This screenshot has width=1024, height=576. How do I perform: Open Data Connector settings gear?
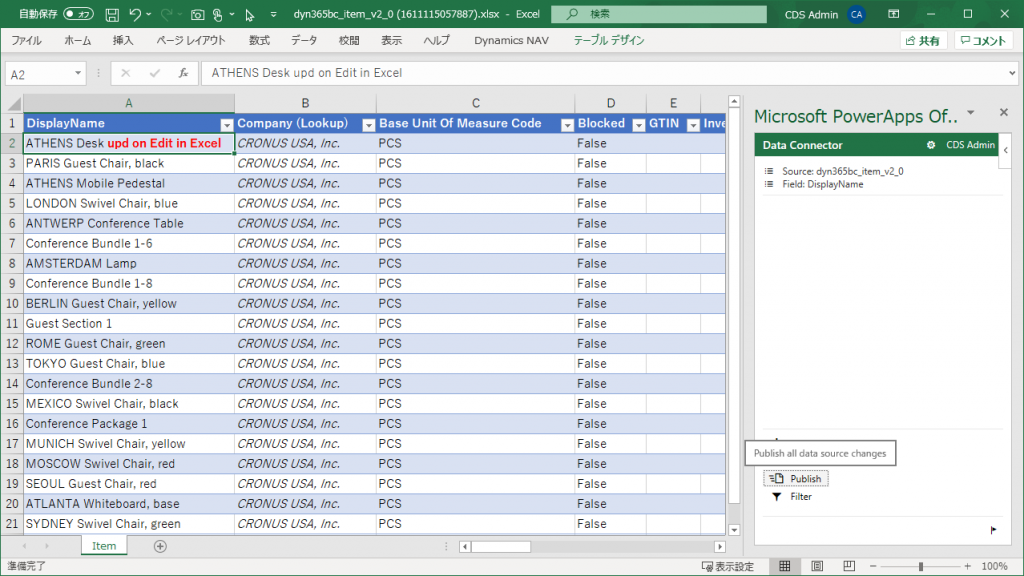click(931, 145)
